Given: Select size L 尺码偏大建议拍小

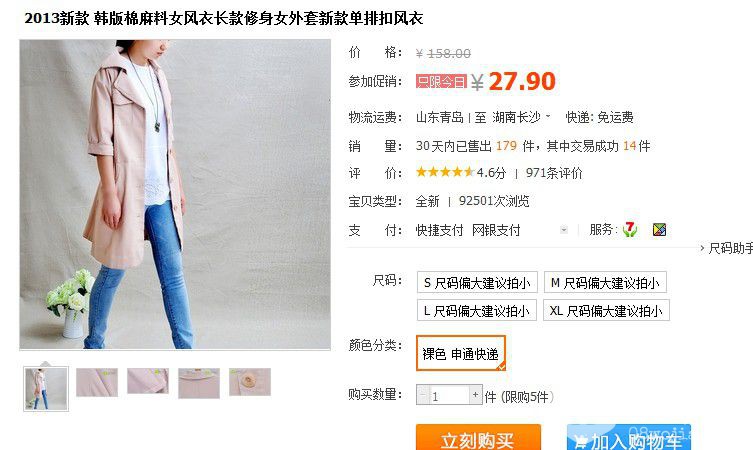Looking at the screenshot, I should (x=476, y=310).
